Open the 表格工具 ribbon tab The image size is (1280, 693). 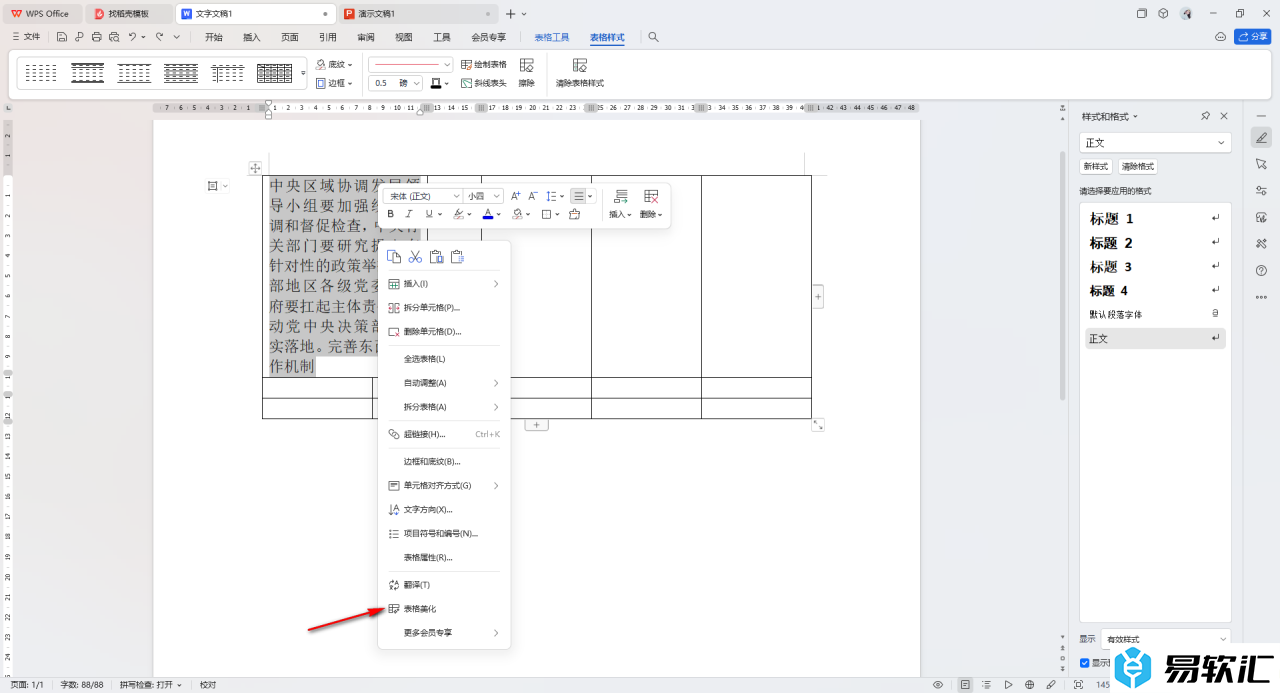[552, 37]
